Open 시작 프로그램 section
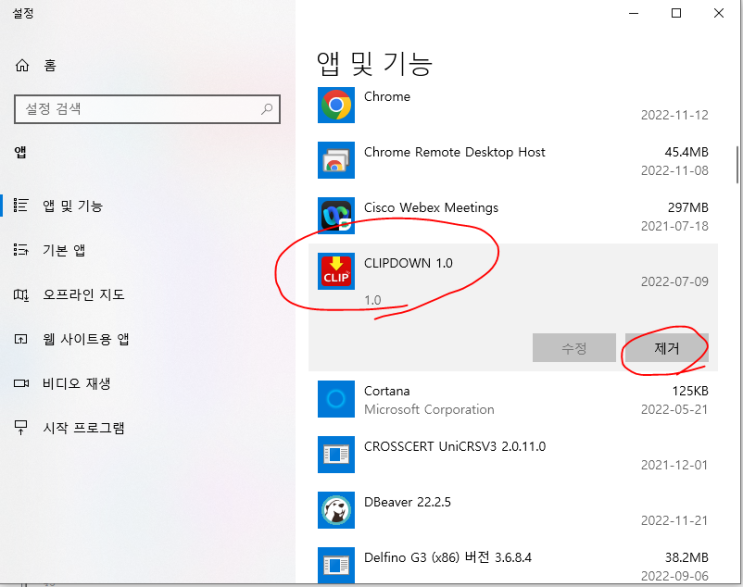The image size is (743, 587). [83, 427]
